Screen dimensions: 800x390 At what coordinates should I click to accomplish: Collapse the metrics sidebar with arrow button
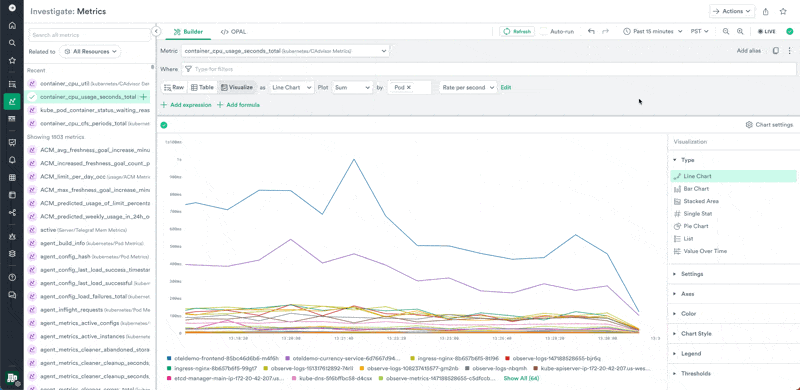coord(156,32)
